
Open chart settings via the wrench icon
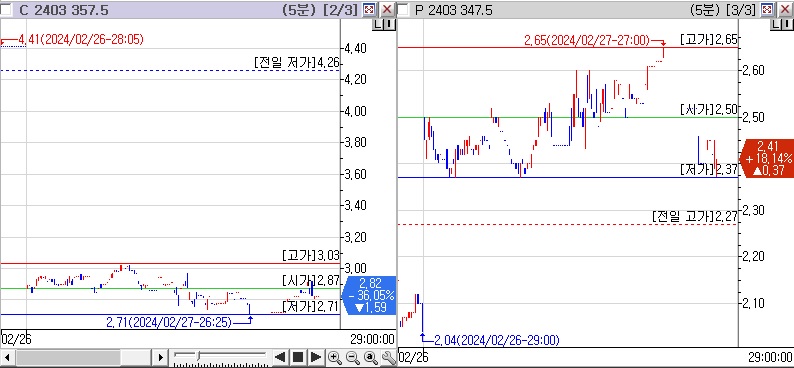click(x=388, y=357)
